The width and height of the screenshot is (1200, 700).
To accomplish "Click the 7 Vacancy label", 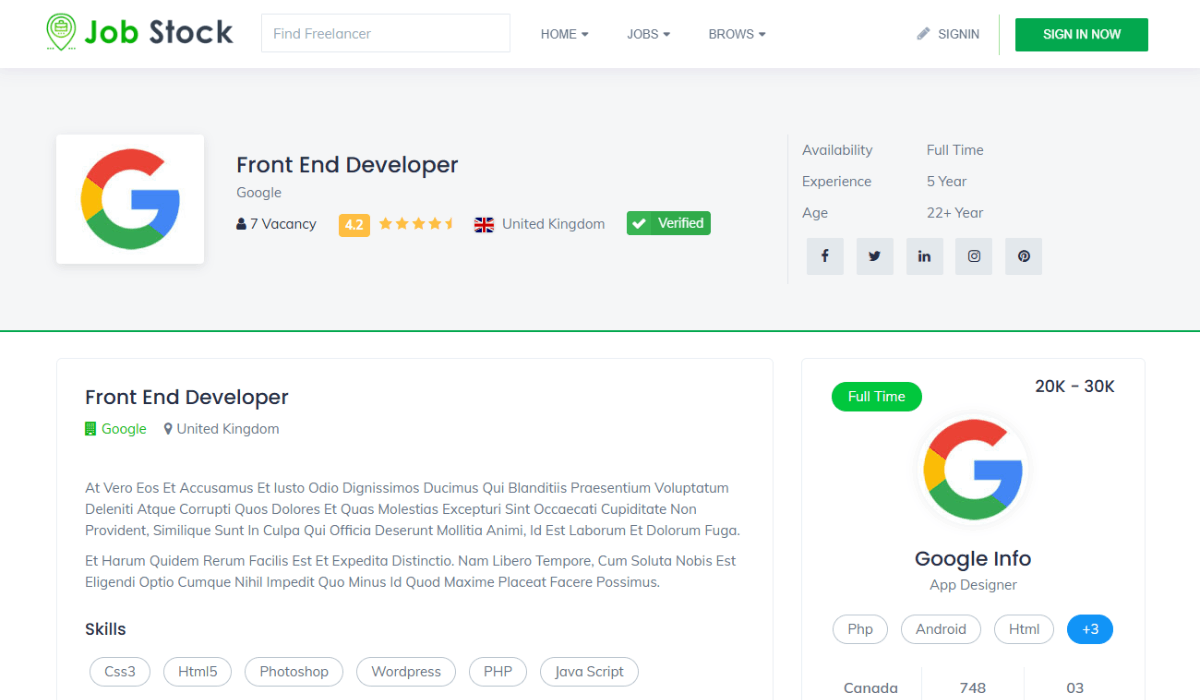I will click(x=276, y=224).
